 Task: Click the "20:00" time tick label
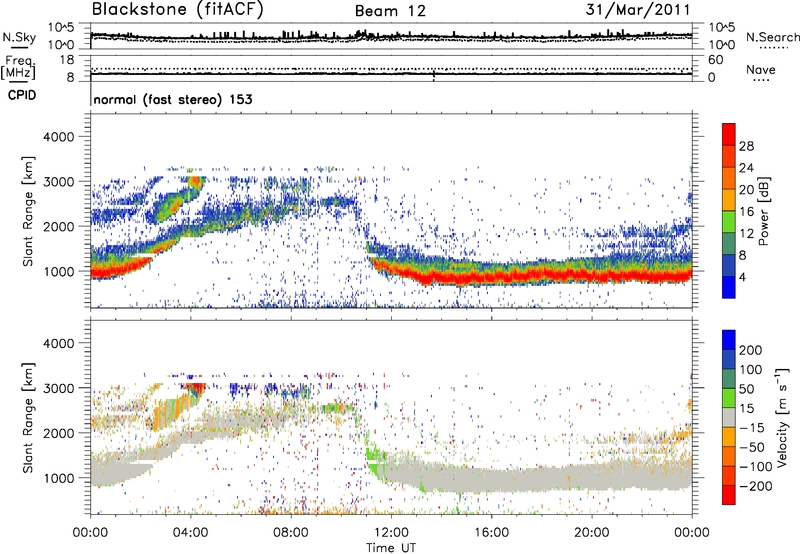tap(591, 533)
